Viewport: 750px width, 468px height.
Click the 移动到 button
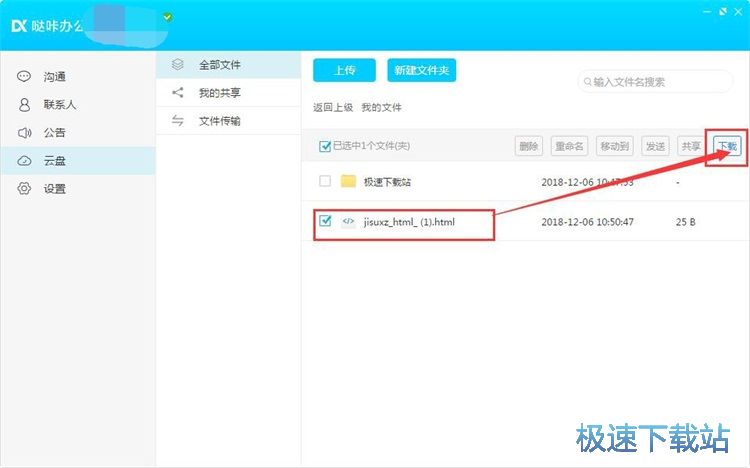(615, 146)
